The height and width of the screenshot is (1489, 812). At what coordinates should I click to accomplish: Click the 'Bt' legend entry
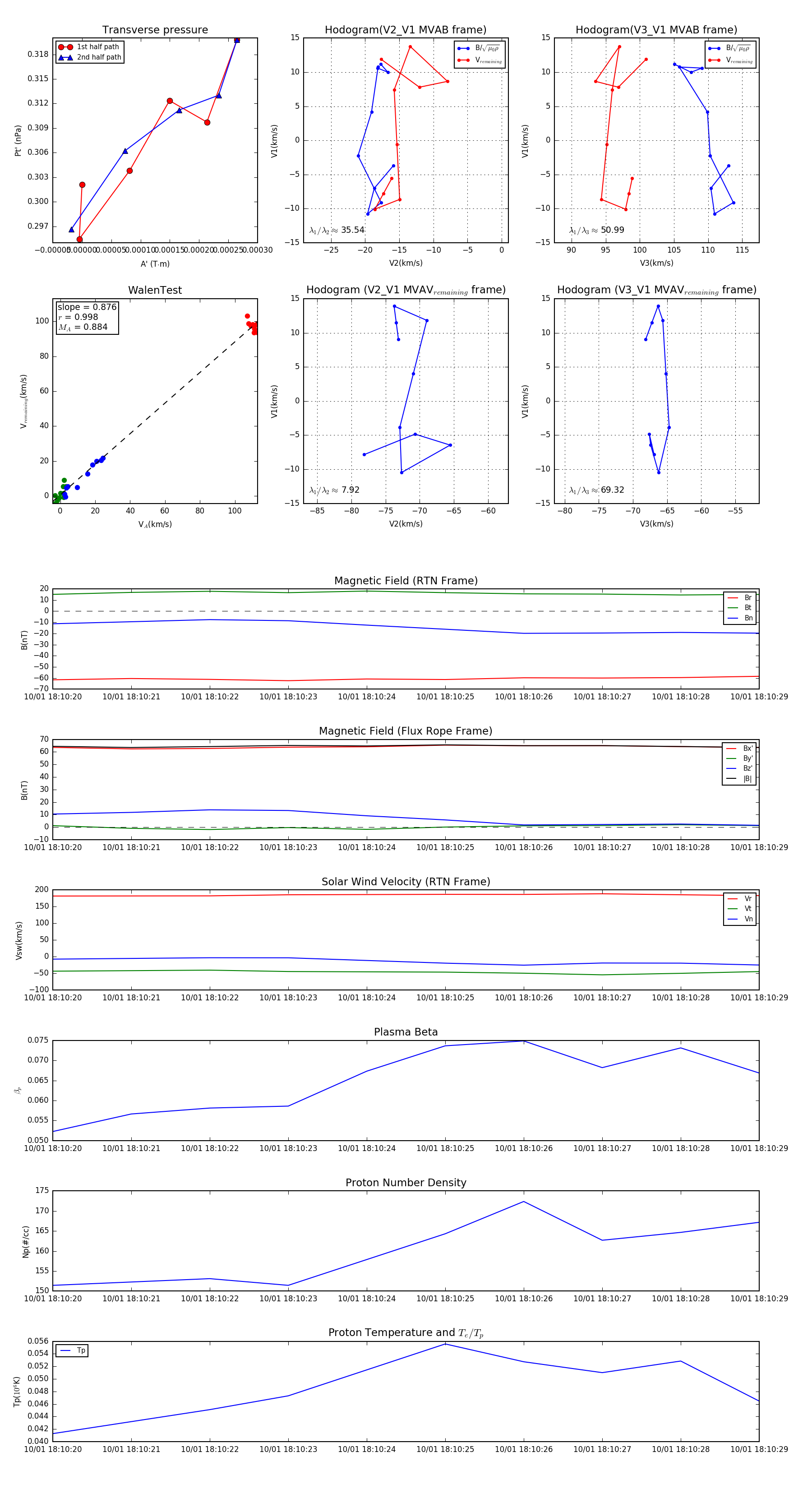(x=741, y=607)
